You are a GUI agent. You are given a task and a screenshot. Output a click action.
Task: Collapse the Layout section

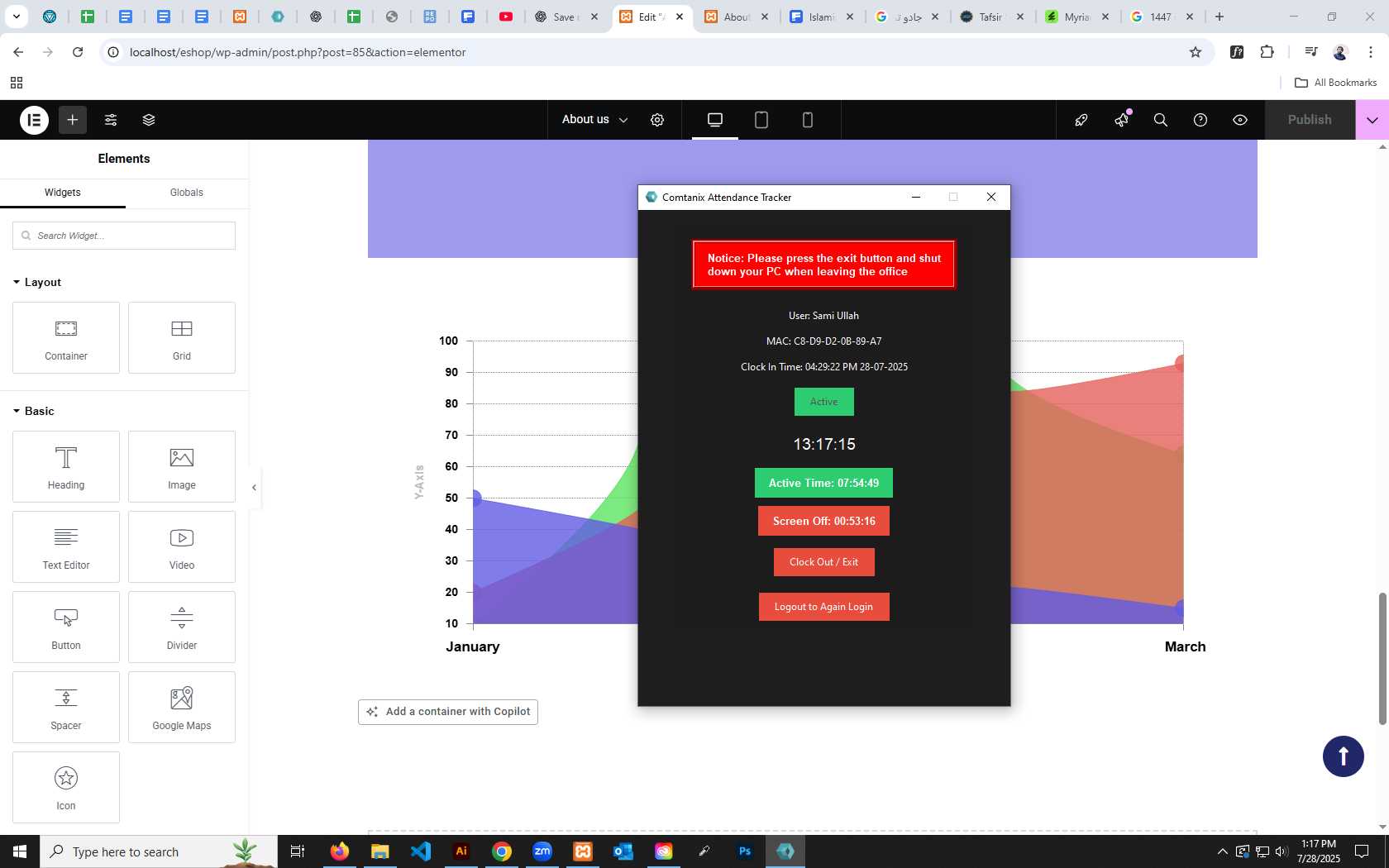tap(37, 282)
